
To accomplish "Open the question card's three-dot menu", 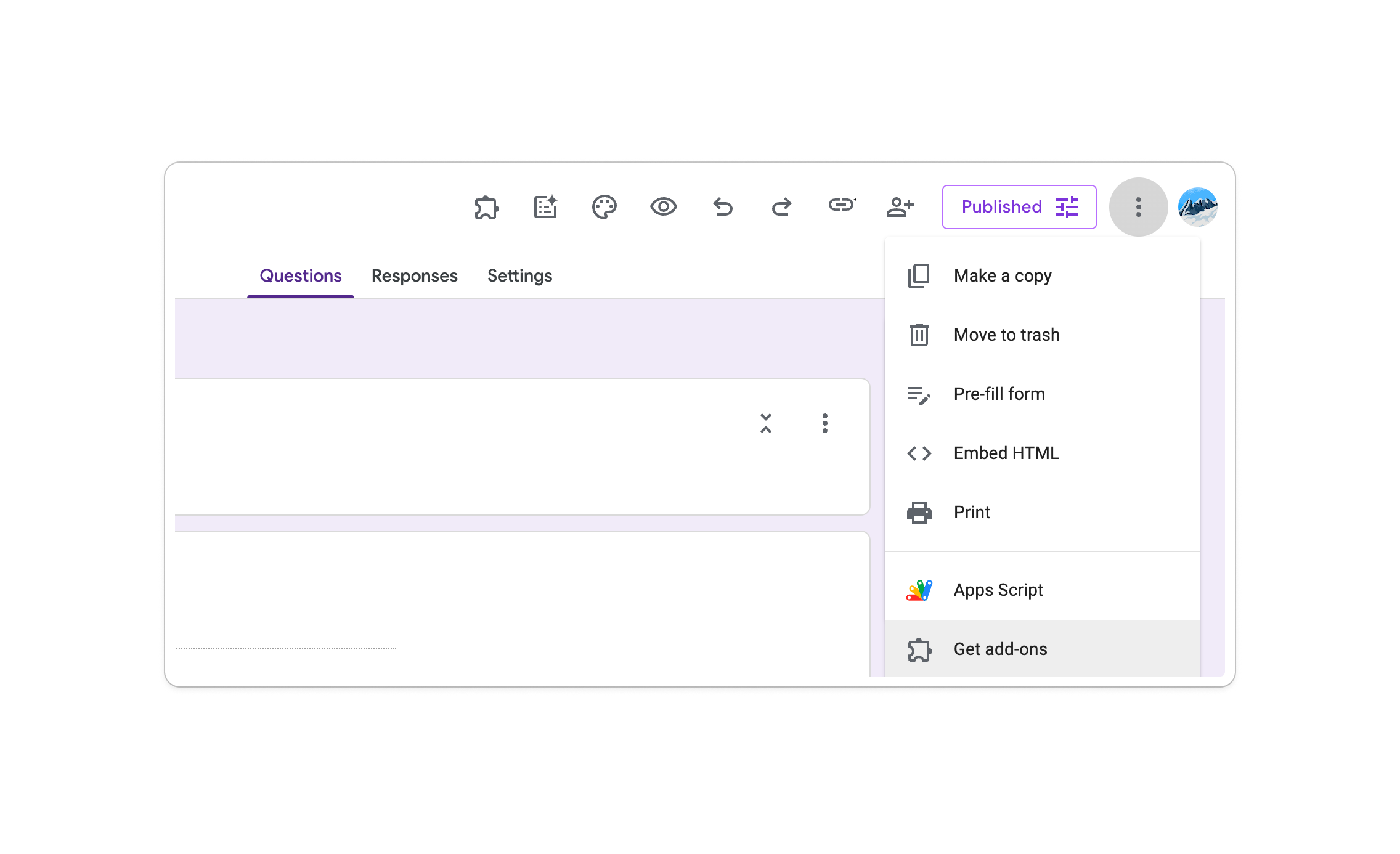I will coord(824,423).
